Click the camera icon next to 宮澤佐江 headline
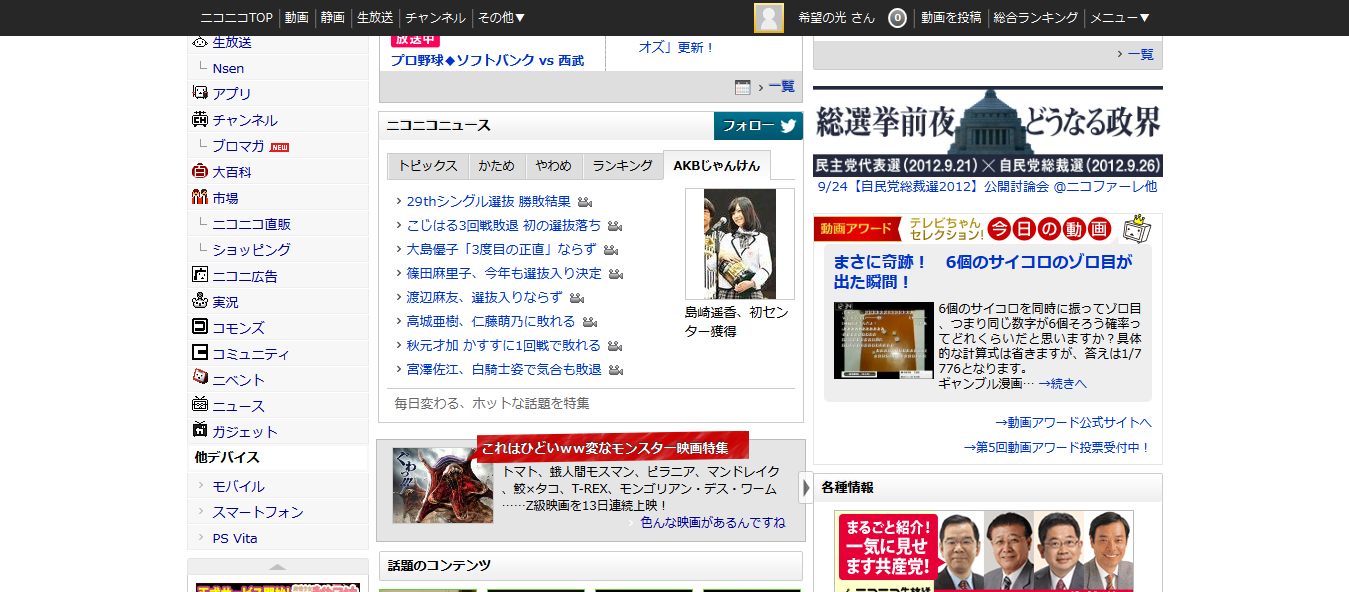 coord(616,370)
